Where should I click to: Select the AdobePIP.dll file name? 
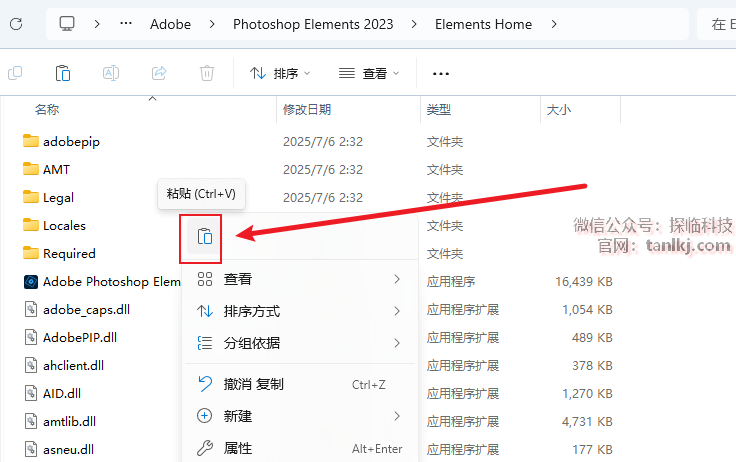click(80, 337)
